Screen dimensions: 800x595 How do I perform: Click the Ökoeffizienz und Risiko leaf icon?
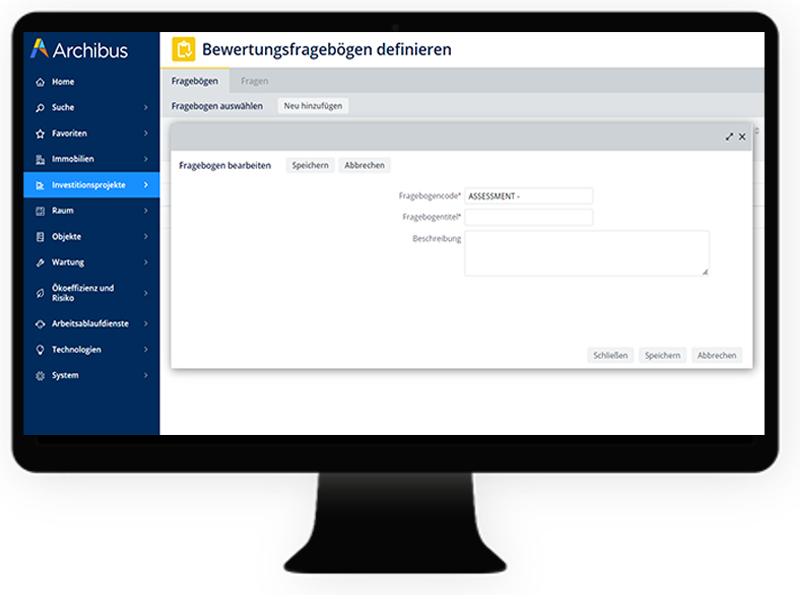40,293
